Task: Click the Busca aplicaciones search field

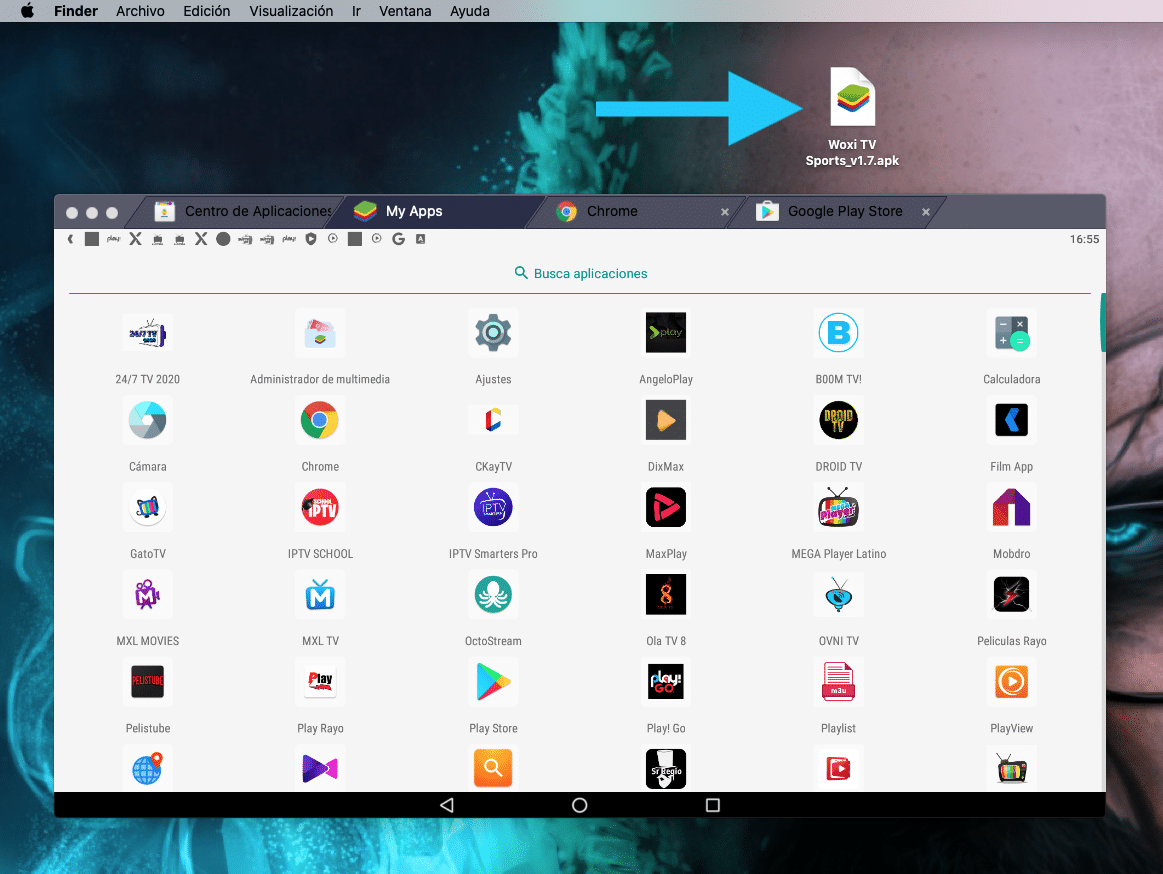Action: click(580, 272)
